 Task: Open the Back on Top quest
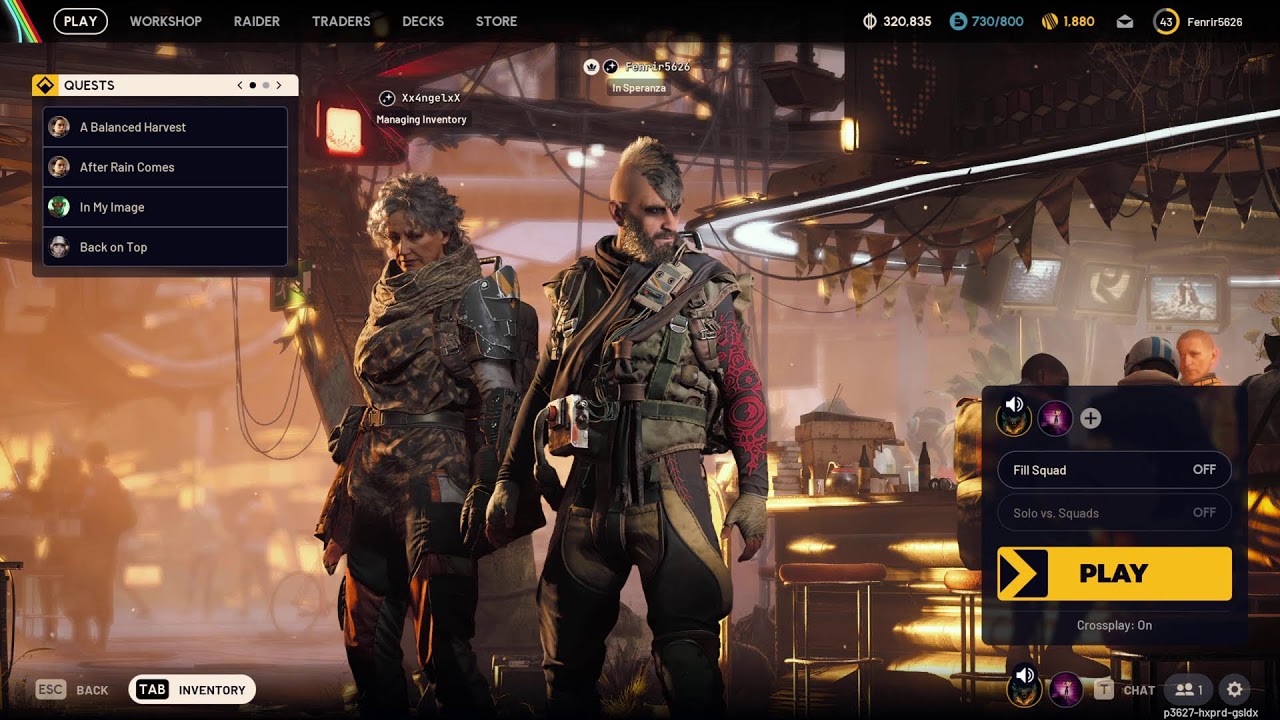[165, 247]
